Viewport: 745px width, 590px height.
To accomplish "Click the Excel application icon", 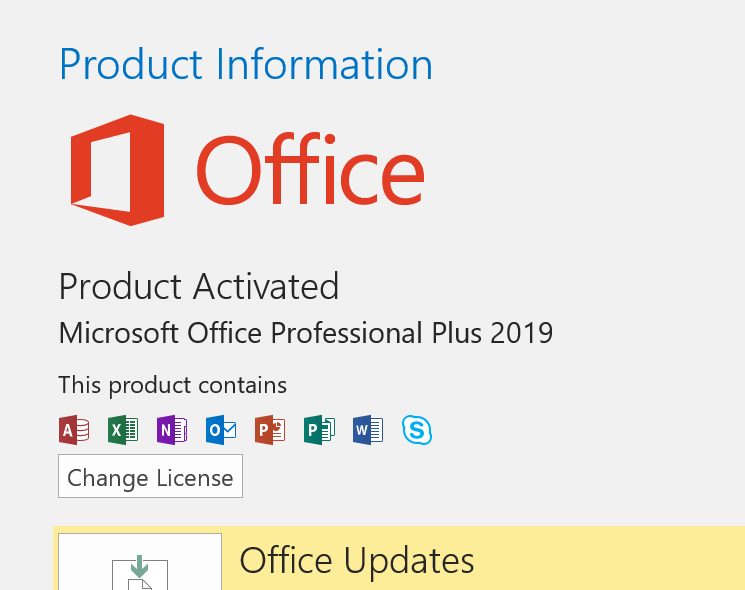I will (123, 430).
